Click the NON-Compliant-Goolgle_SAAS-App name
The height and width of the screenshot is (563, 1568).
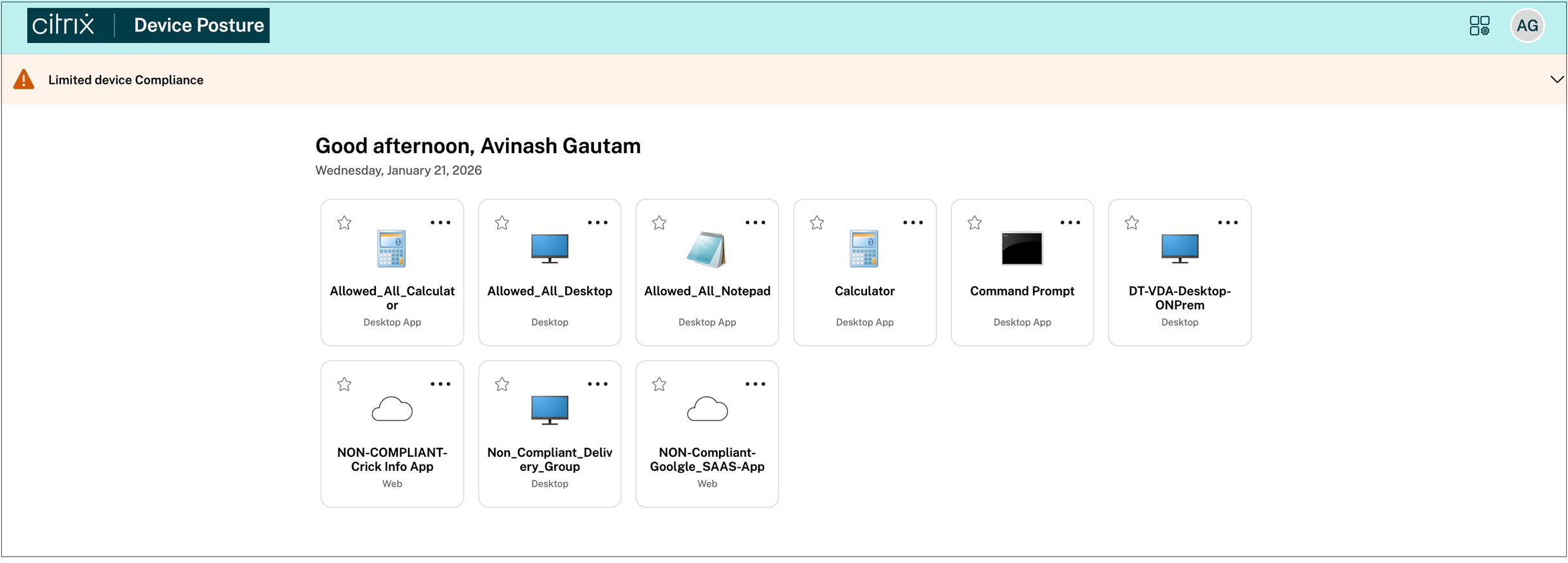click(707, 459)
